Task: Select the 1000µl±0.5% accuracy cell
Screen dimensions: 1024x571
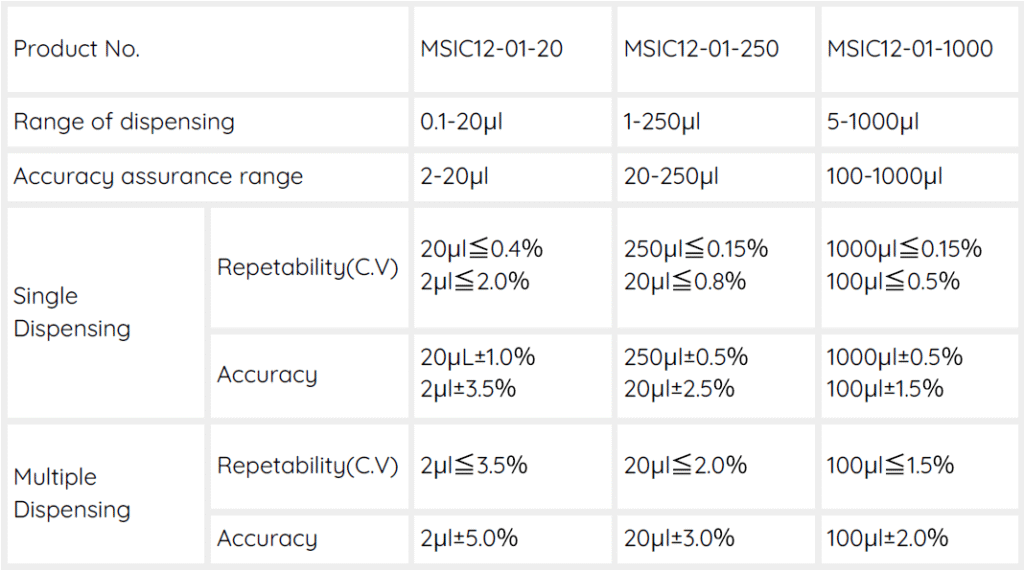Action: pos(894,357)
